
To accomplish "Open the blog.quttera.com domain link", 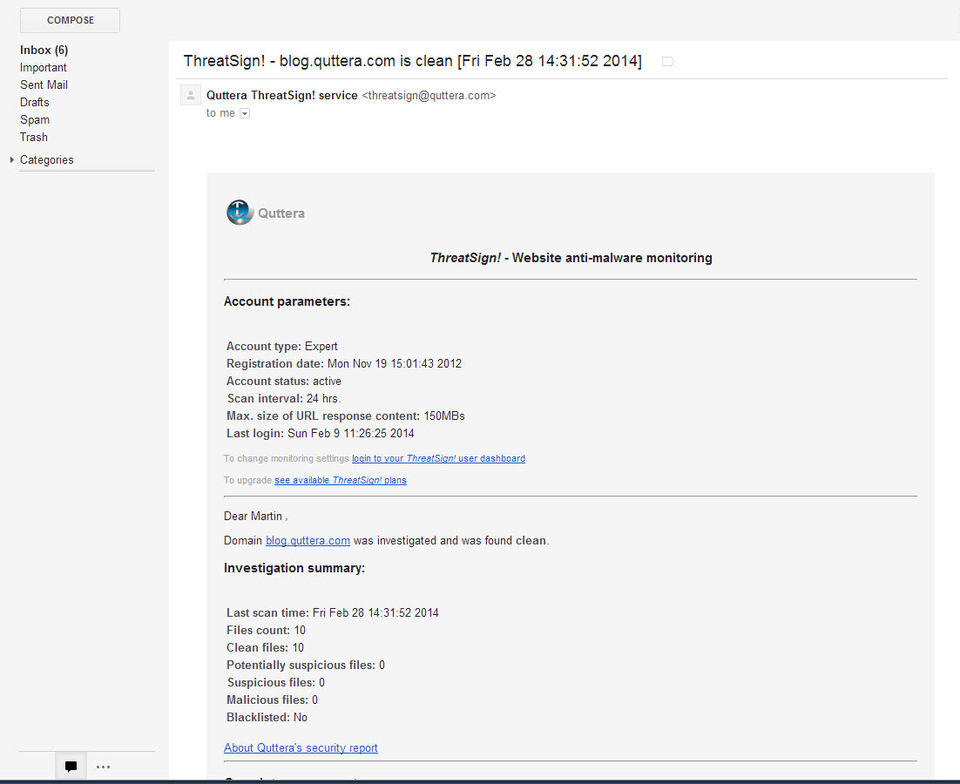I will 308,541.
